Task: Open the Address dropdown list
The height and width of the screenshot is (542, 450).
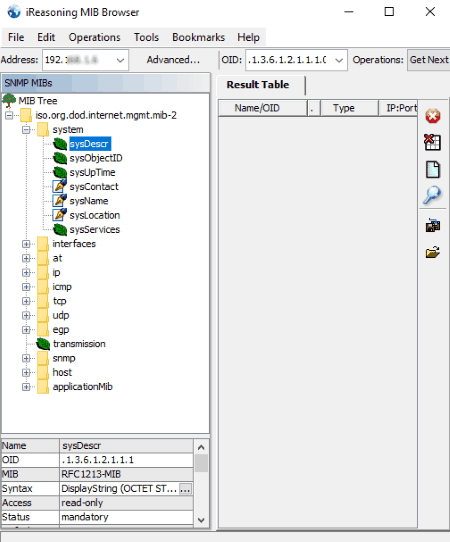Action: tap(120, 60)
